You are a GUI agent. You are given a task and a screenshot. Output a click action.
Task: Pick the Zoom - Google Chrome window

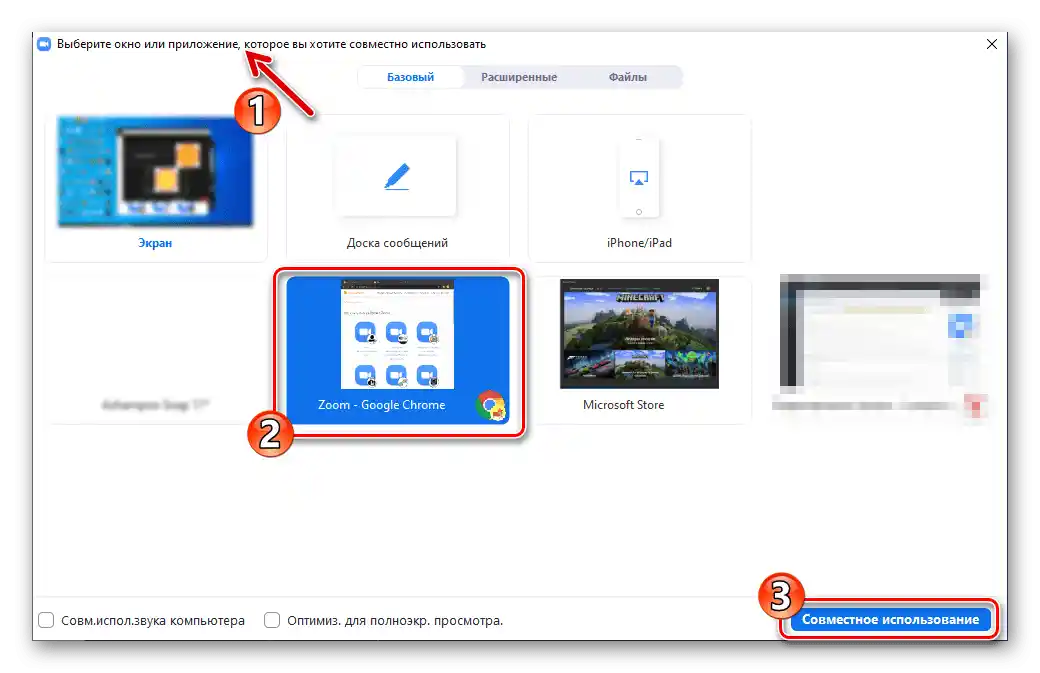click(398, 350)
